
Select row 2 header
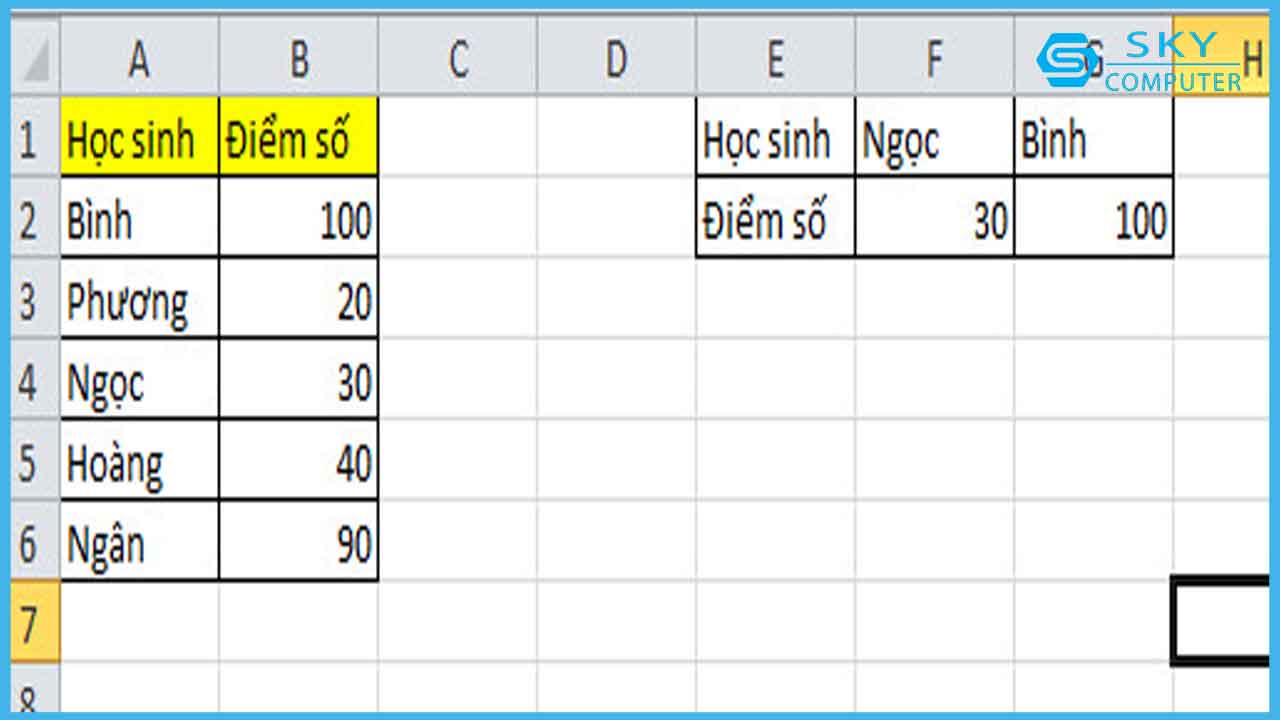[35, 217]
